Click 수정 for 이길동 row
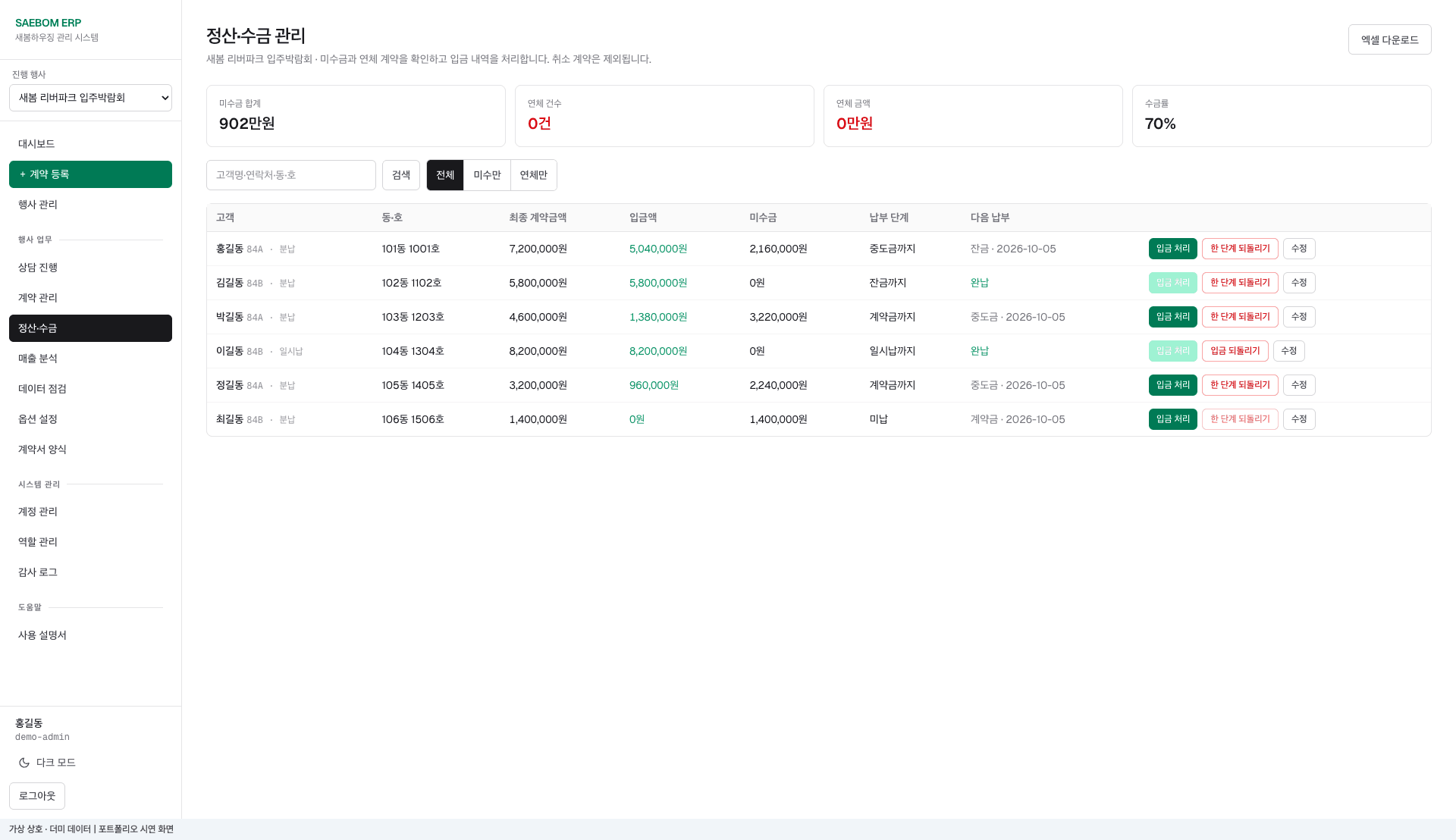Image resolution: width=1456 pixels, height=840 pixels. pyautogui.click(x=1288, y=351)
